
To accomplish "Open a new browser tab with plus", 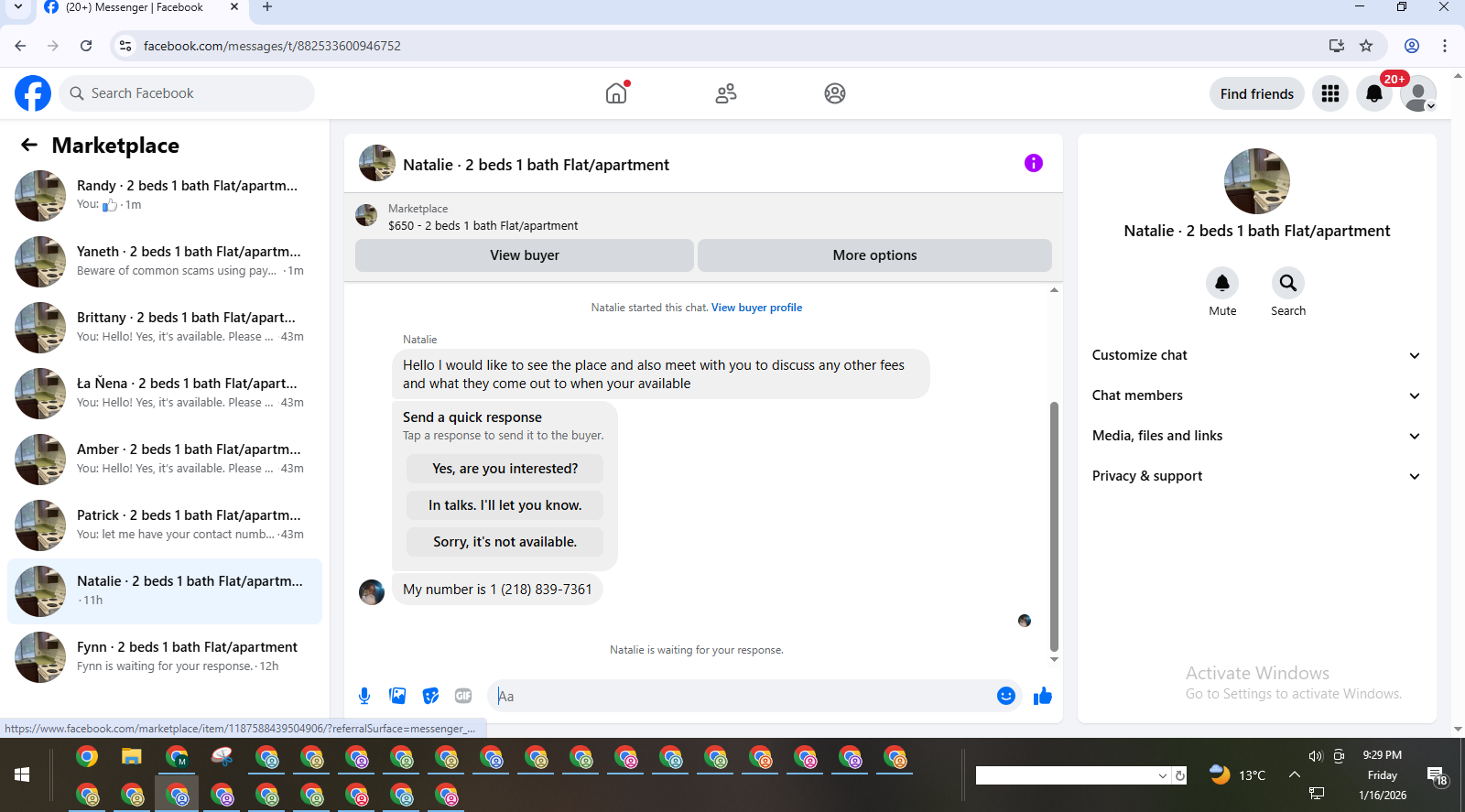I will 267,7.
